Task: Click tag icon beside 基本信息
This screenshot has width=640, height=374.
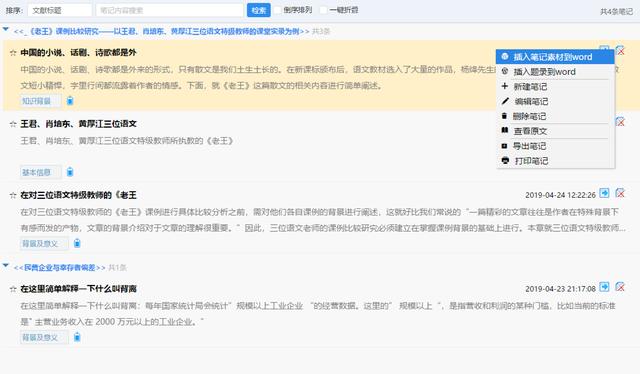Action: click(70, 172)
